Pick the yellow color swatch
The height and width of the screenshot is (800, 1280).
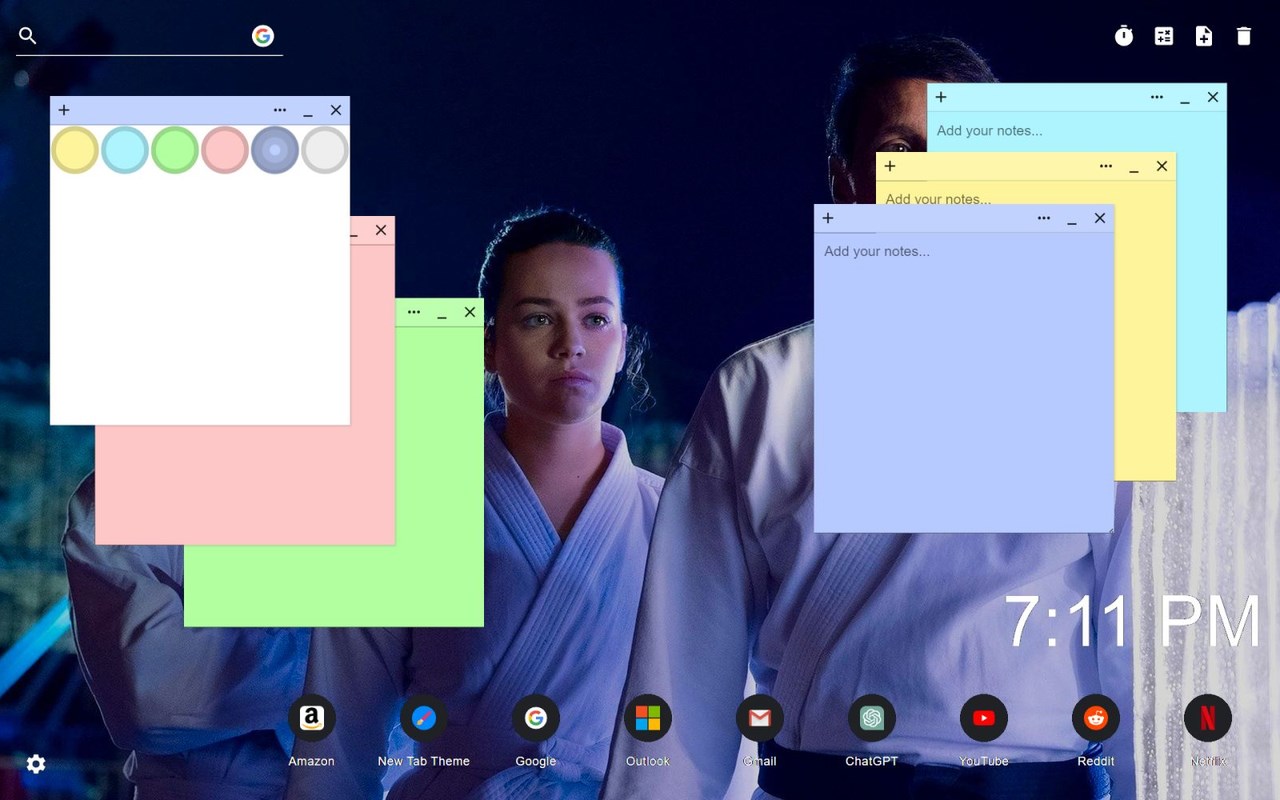(x=75, y=150)
